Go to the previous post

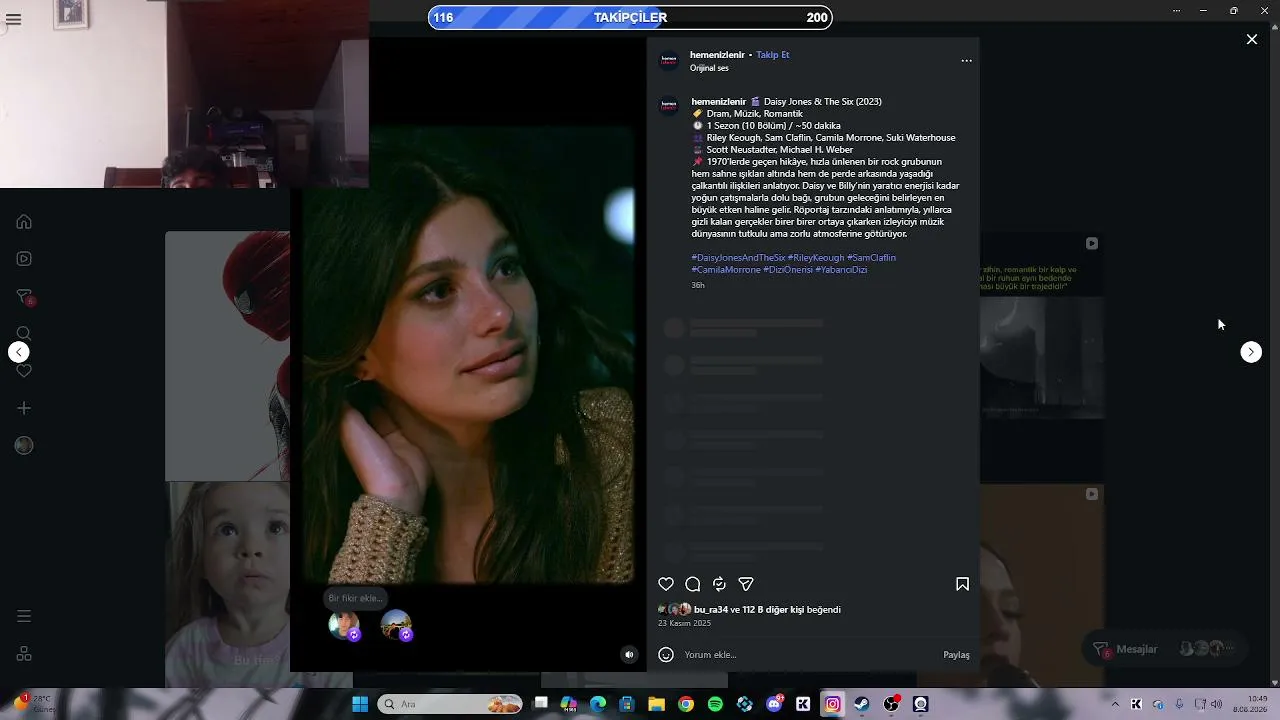(19, 352)
